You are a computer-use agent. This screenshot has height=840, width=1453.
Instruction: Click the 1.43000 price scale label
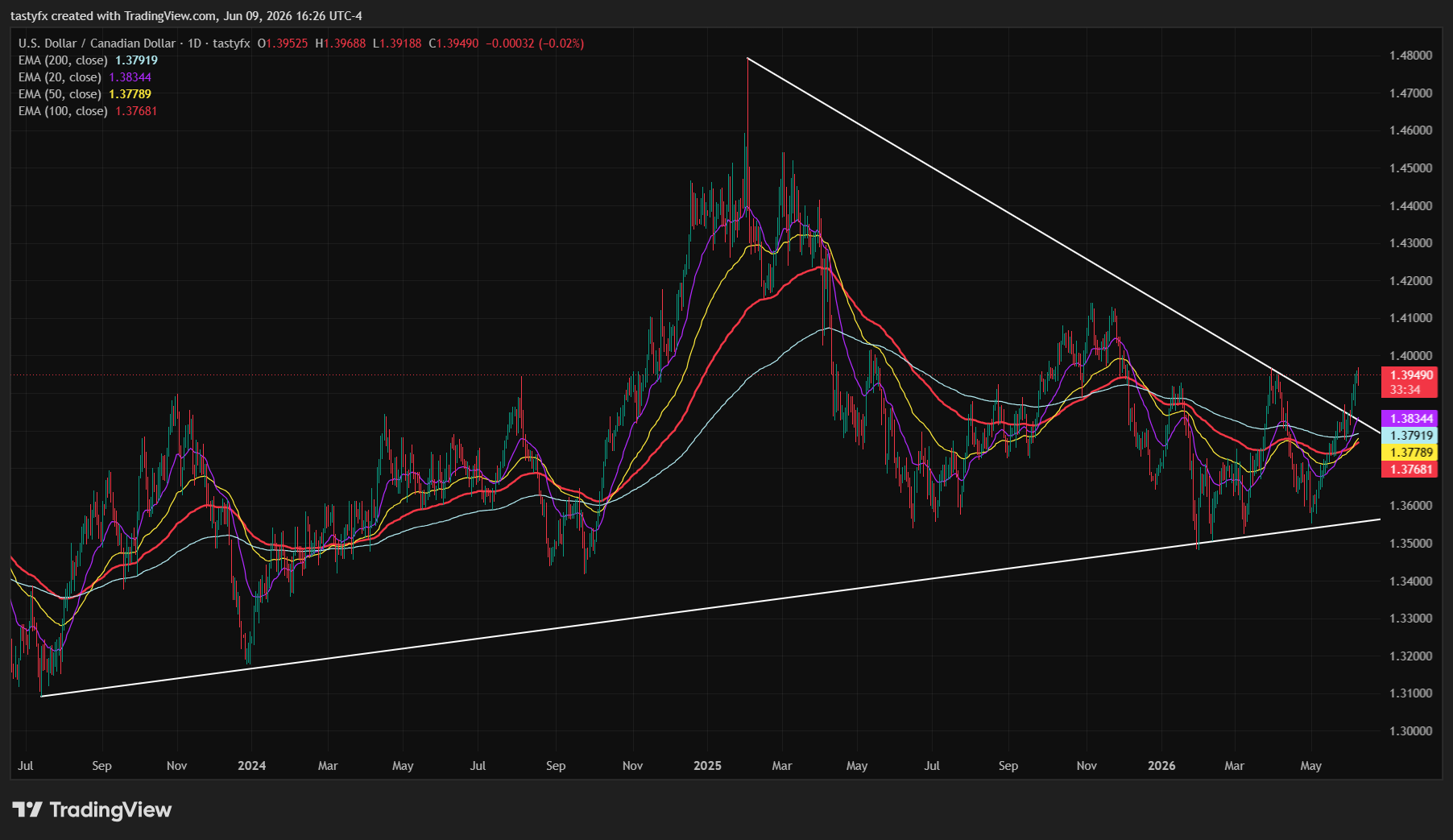[x=1411, y=243]
